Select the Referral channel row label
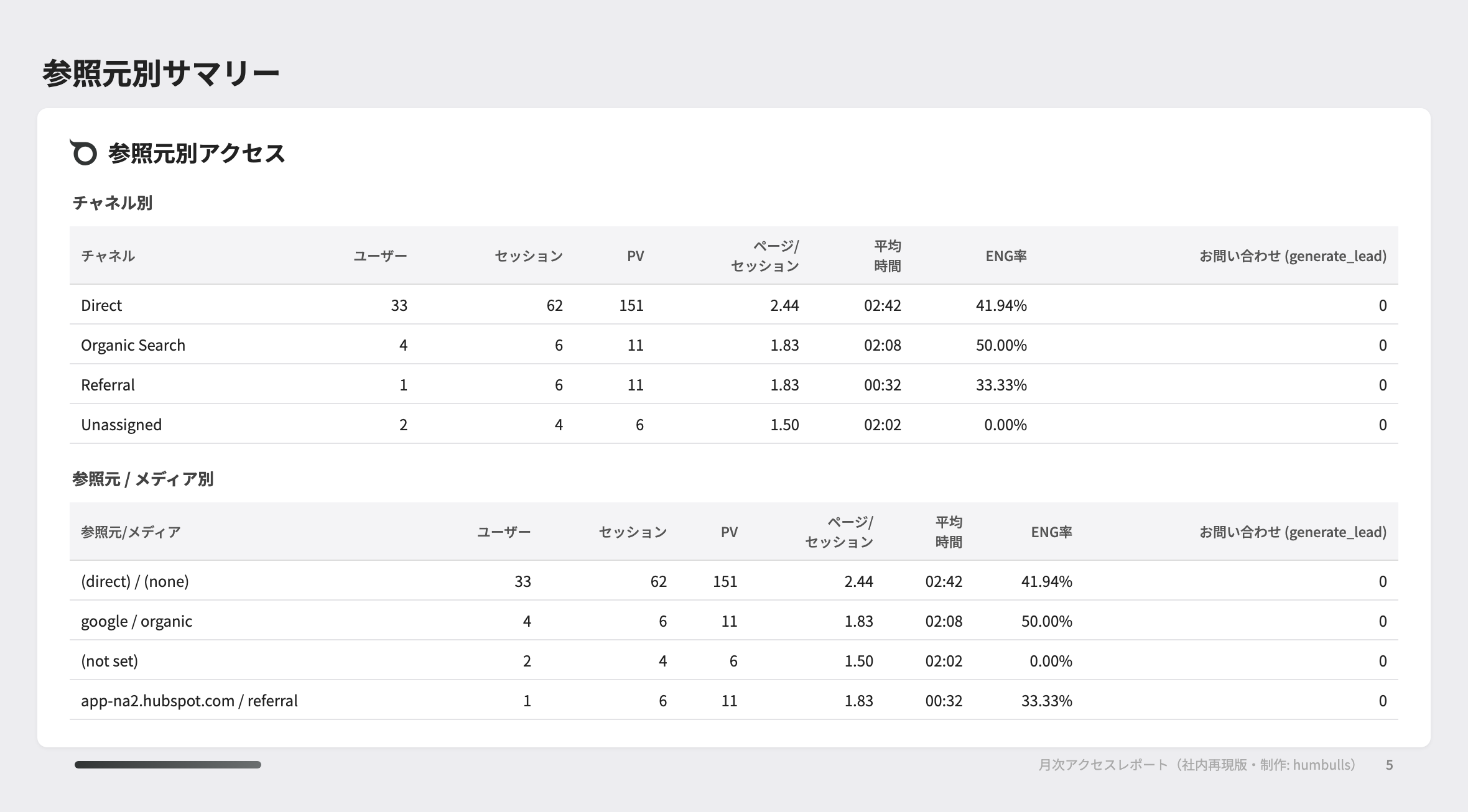Image resolution: width=1468 pixels, height=812 pixels. 108,385
